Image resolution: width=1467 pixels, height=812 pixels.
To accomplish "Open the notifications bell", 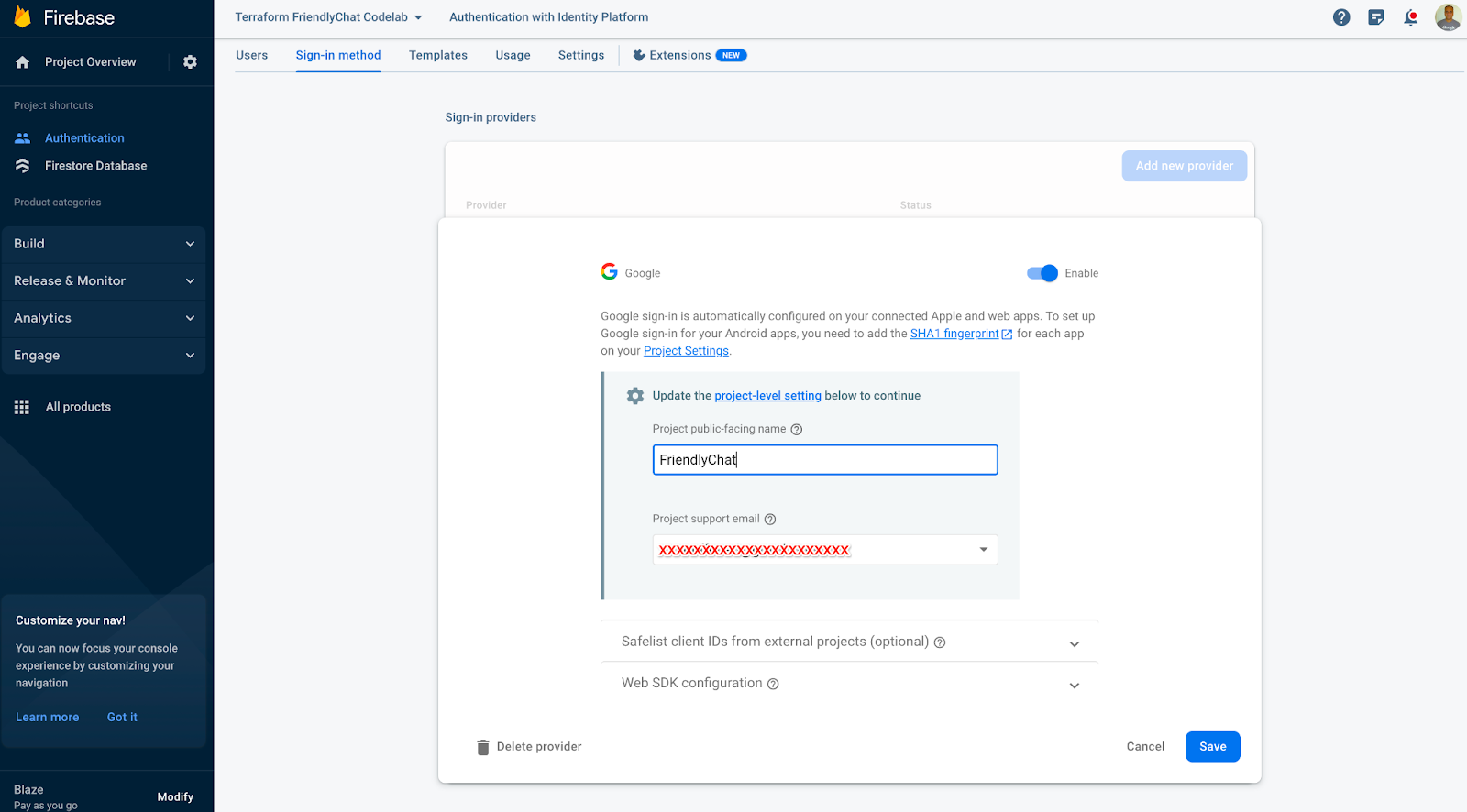I will pyautogui.click(x=1411, y=17).
